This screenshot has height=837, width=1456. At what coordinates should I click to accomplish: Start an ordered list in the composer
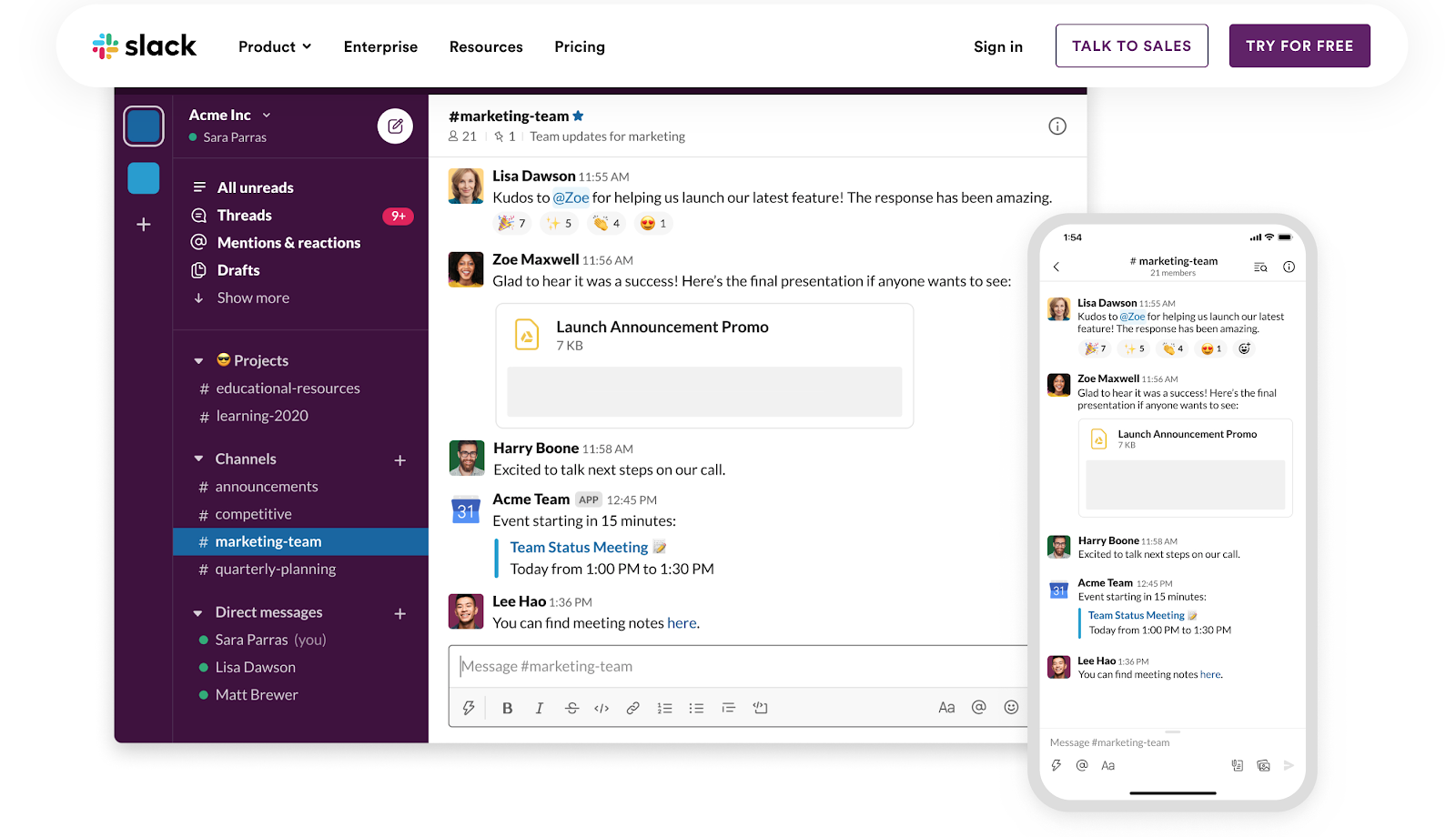(x=665, y=708)
